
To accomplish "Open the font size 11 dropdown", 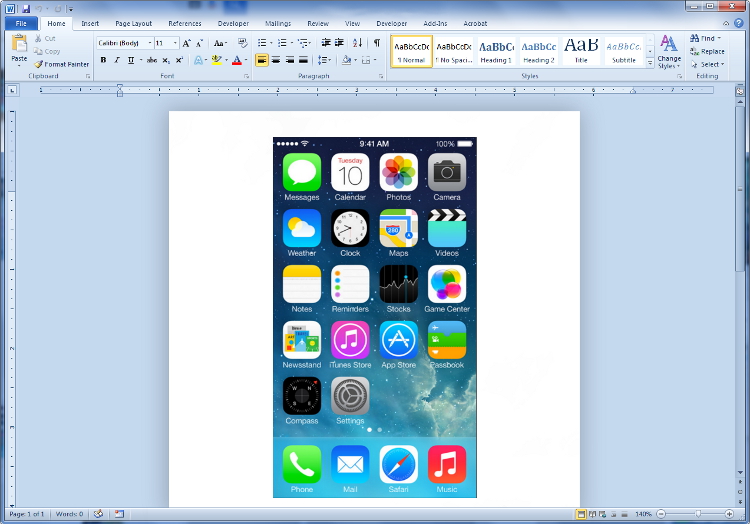I will click(x=175, y=43).
